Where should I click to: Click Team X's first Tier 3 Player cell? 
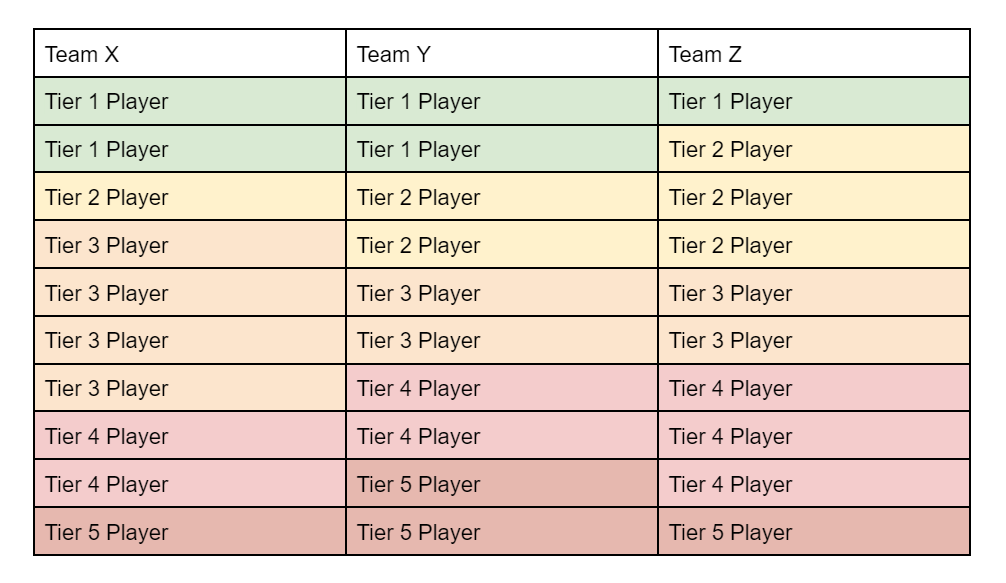point(190,244)
